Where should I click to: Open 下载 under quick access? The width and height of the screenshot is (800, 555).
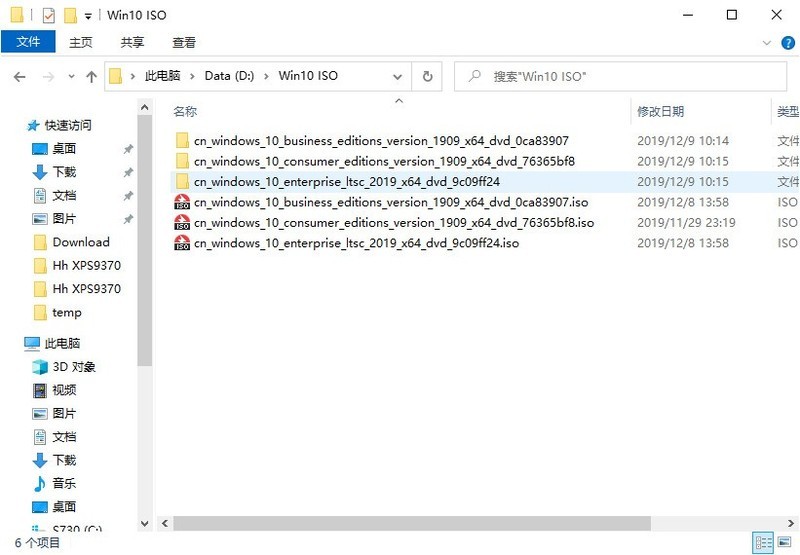(64, 172)
